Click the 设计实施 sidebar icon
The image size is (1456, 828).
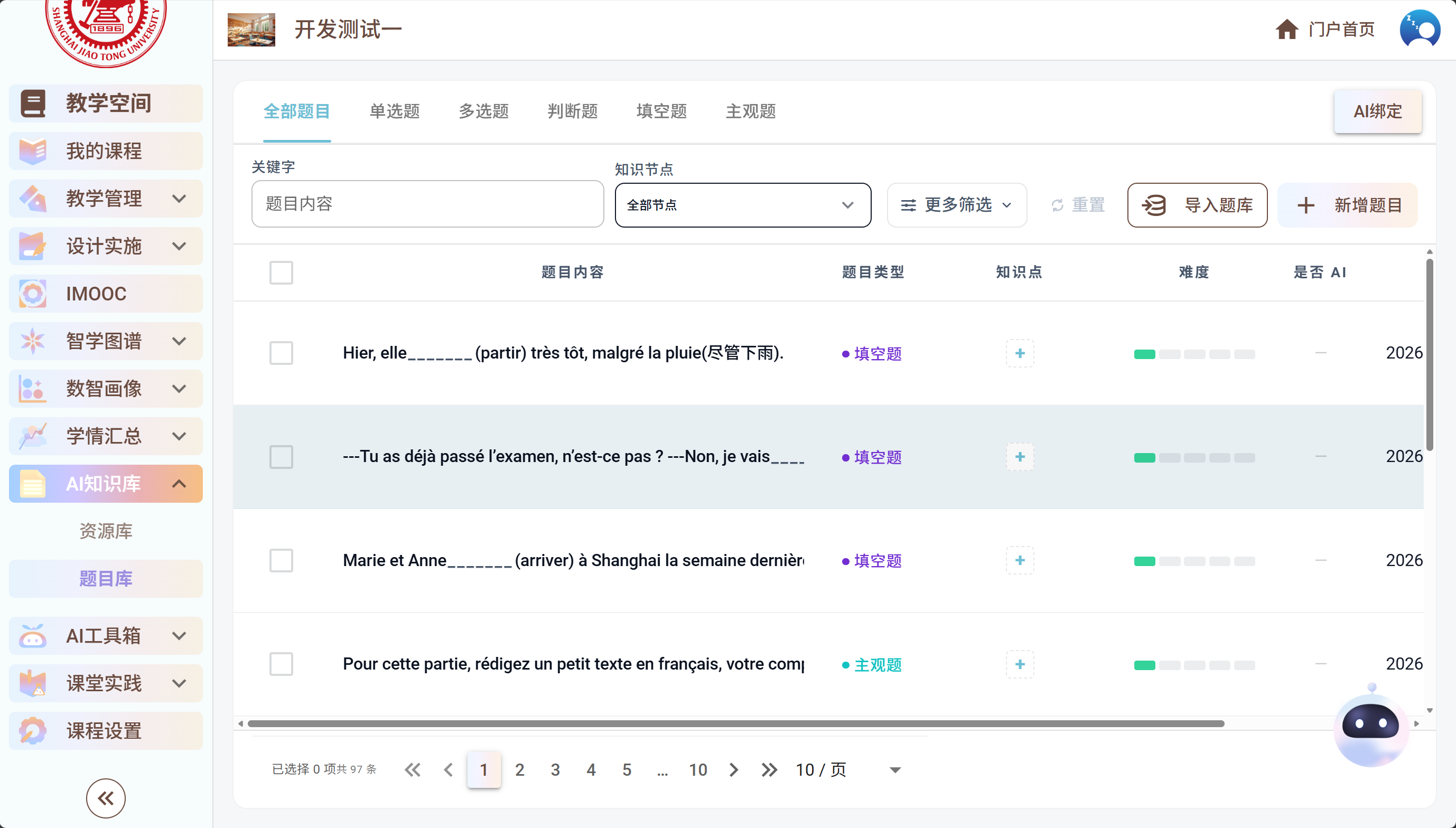(x=33, y=246)
